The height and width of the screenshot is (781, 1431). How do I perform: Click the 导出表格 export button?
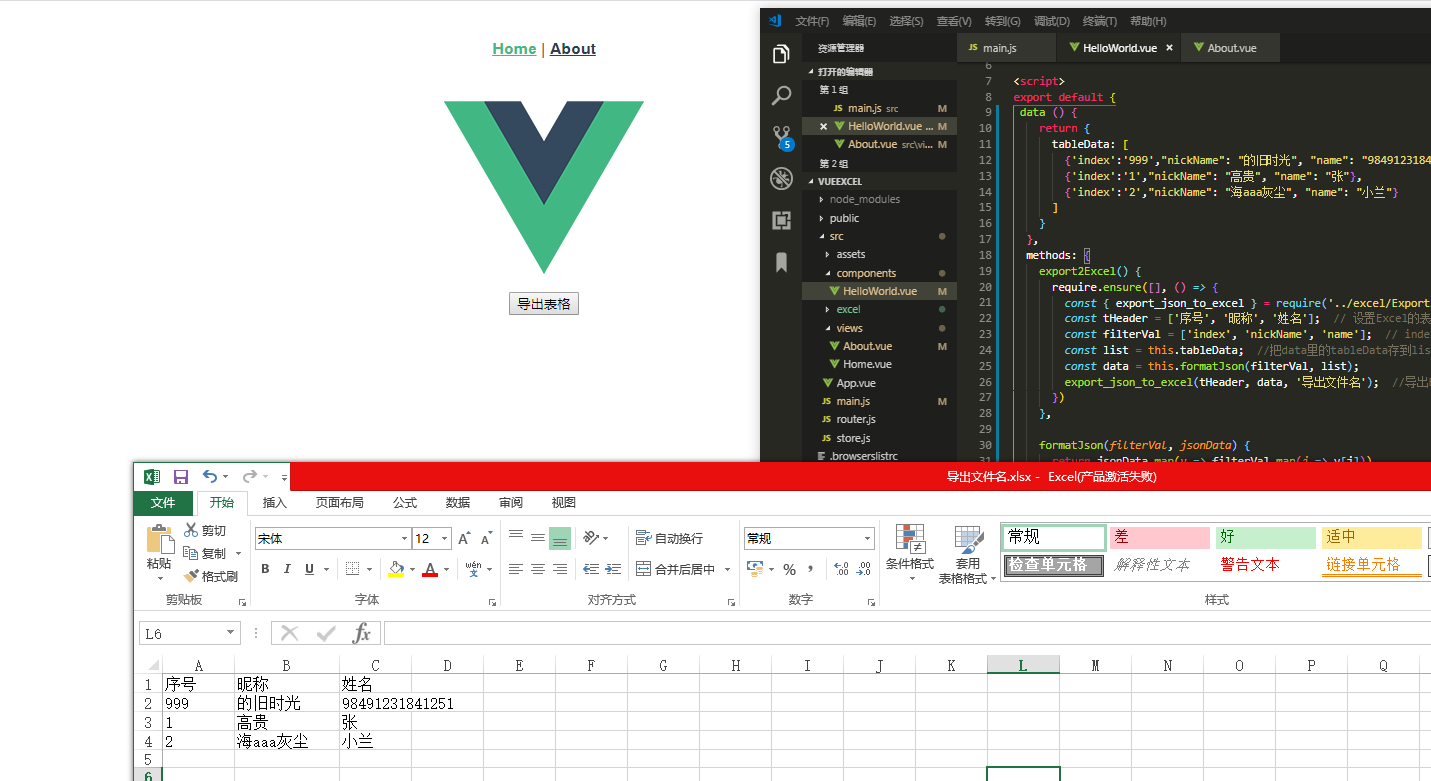click(544, 304)
